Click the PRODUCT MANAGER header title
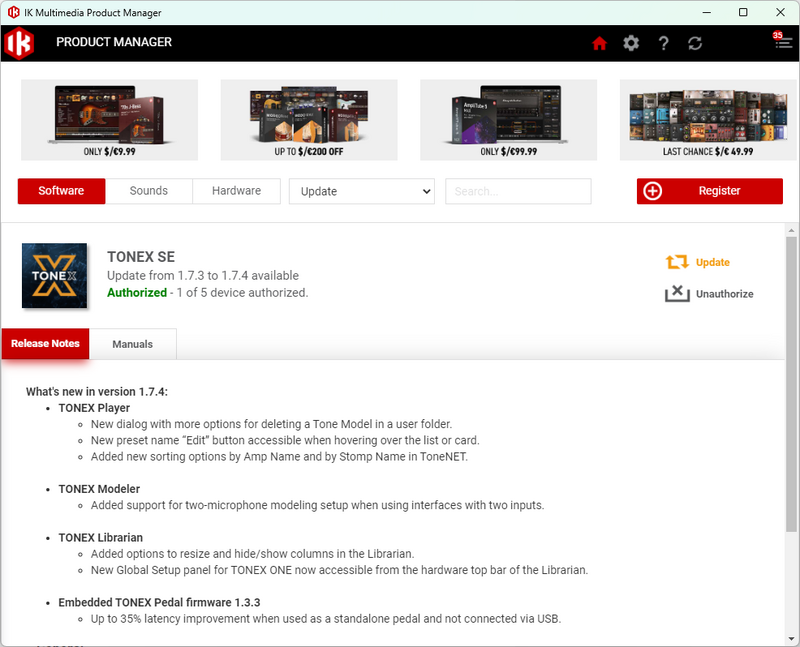800x647 pixels. [114, 42]
